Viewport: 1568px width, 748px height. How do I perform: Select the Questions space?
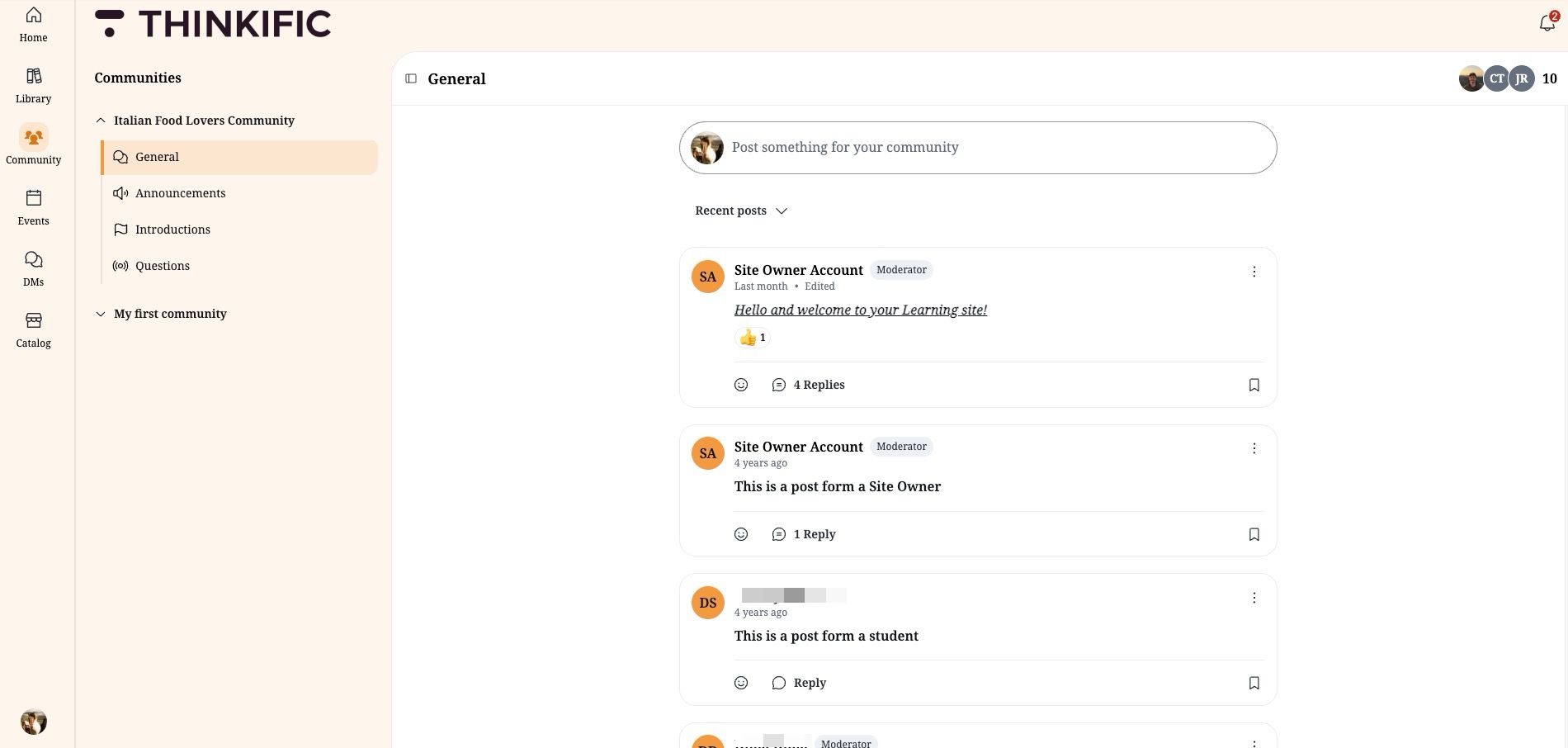point(239,266)
